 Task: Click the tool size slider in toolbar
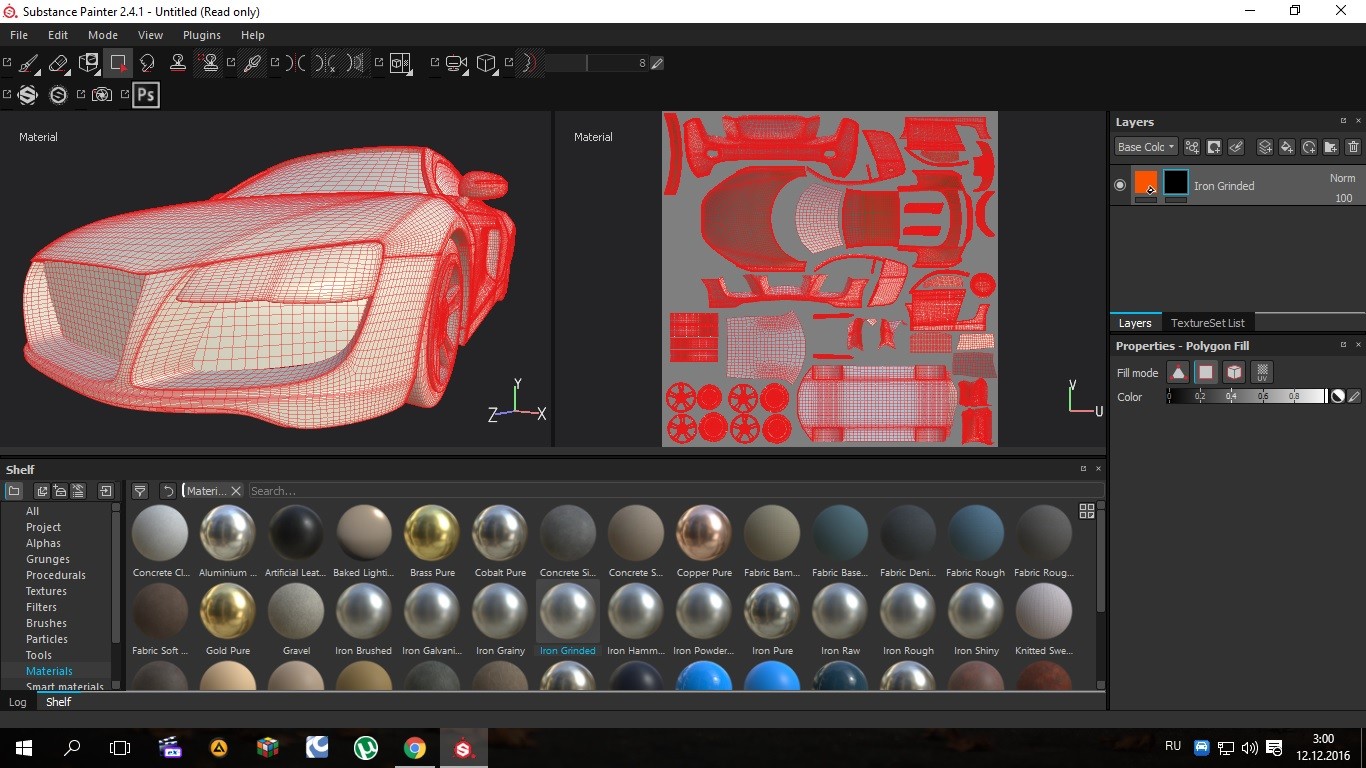tap(596, 63)
